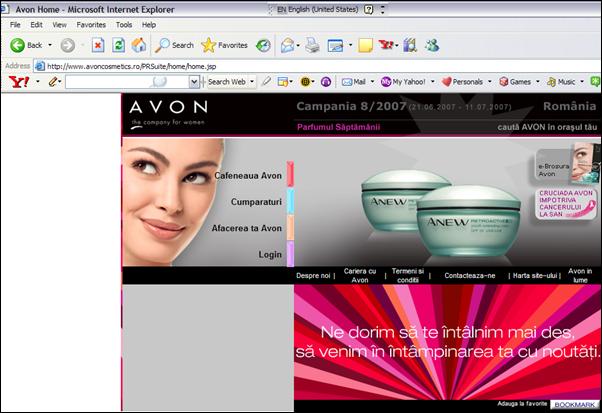Open the Help menu
The image size is (602, 413).
(x=149, y=25)
